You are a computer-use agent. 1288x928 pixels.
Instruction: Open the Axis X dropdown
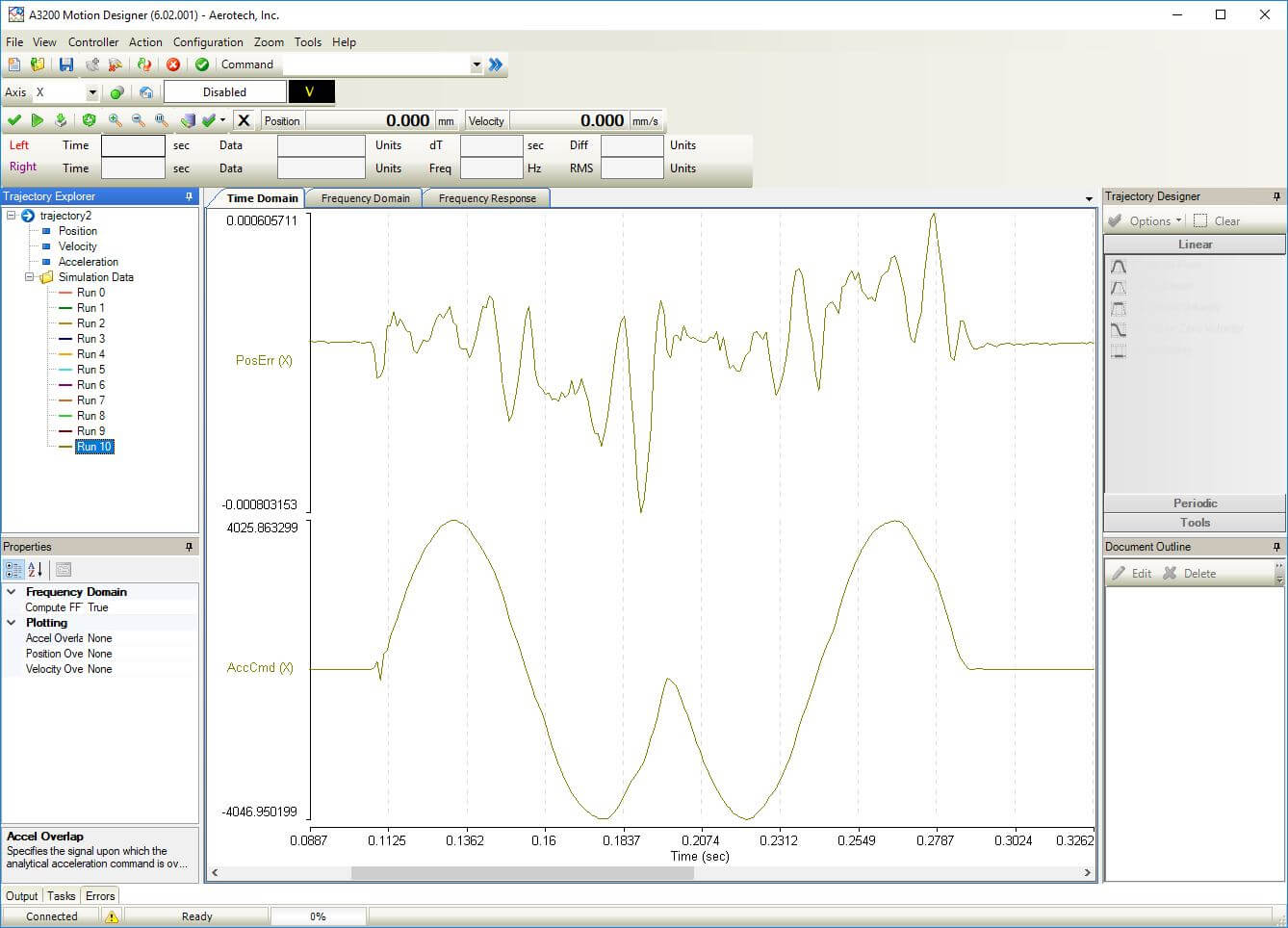pos(92,92)
